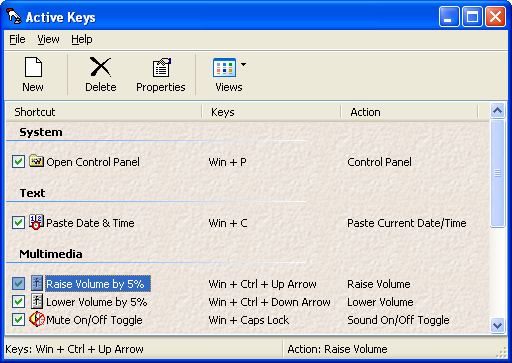Click the Paste Date & Time calendar icon
This screenshot has height=363, width=512.
[x=36, y=222]
